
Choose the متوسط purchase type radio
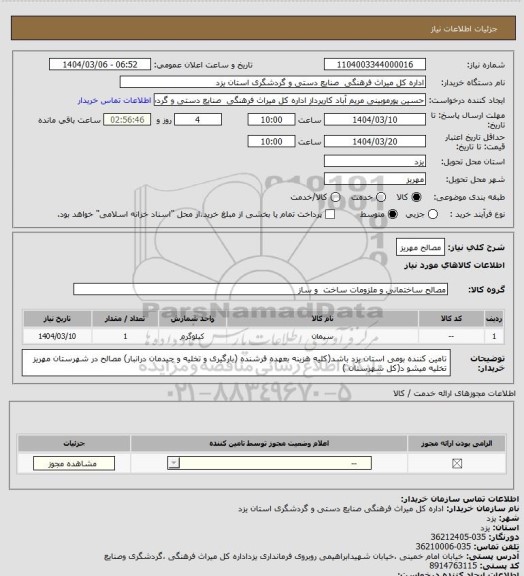(392, 214)
